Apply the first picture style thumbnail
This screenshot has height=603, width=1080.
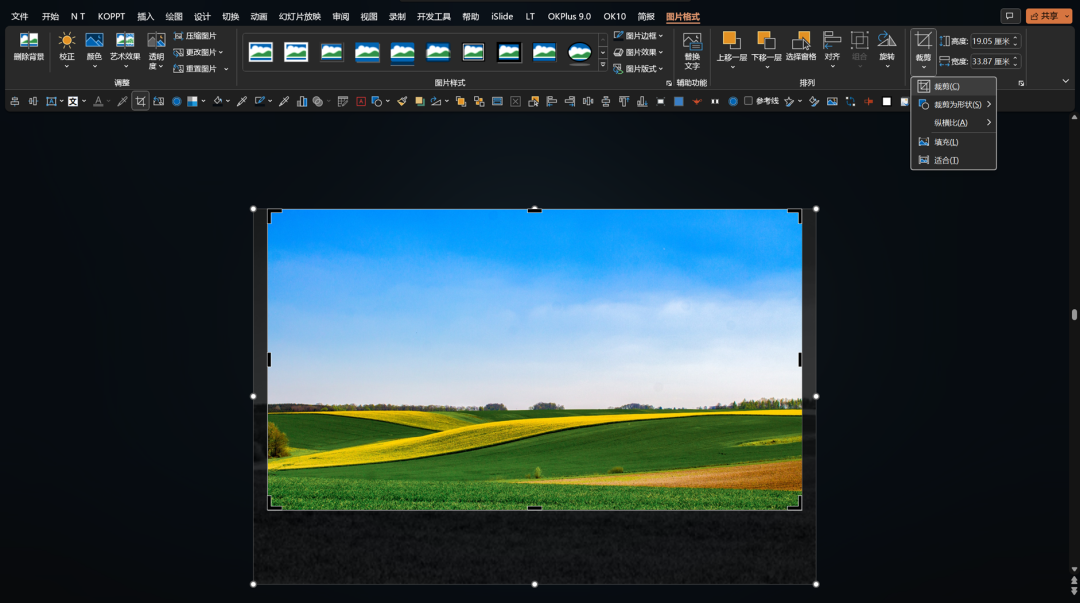261,52
